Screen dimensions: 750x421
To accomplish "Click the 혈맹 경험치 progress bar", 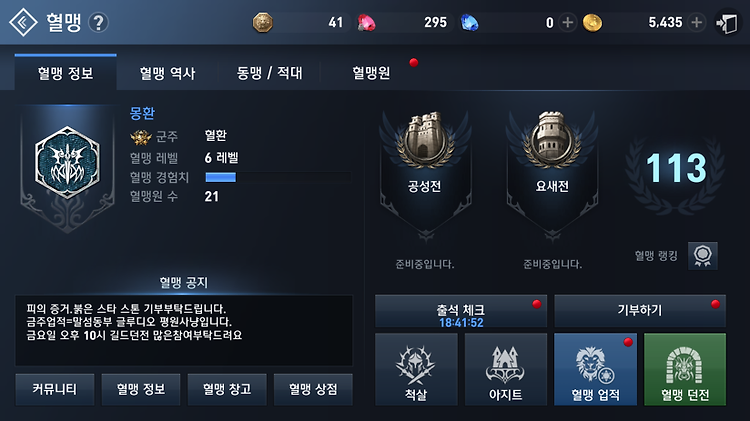I will 278,177.
